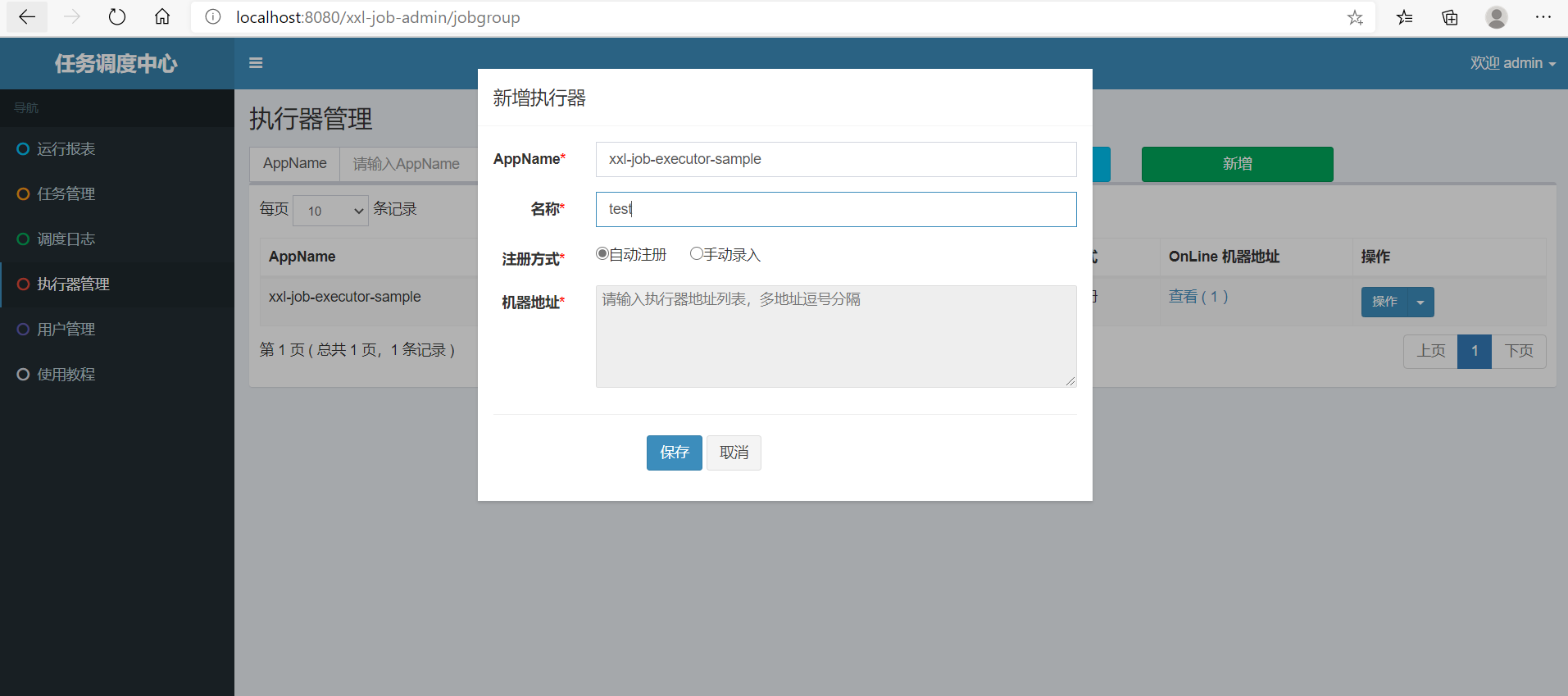The width and height of the screenshot is (1568, 696).
Task: Click the 运行报表 circle icon
Action: [x=23, y=149]
